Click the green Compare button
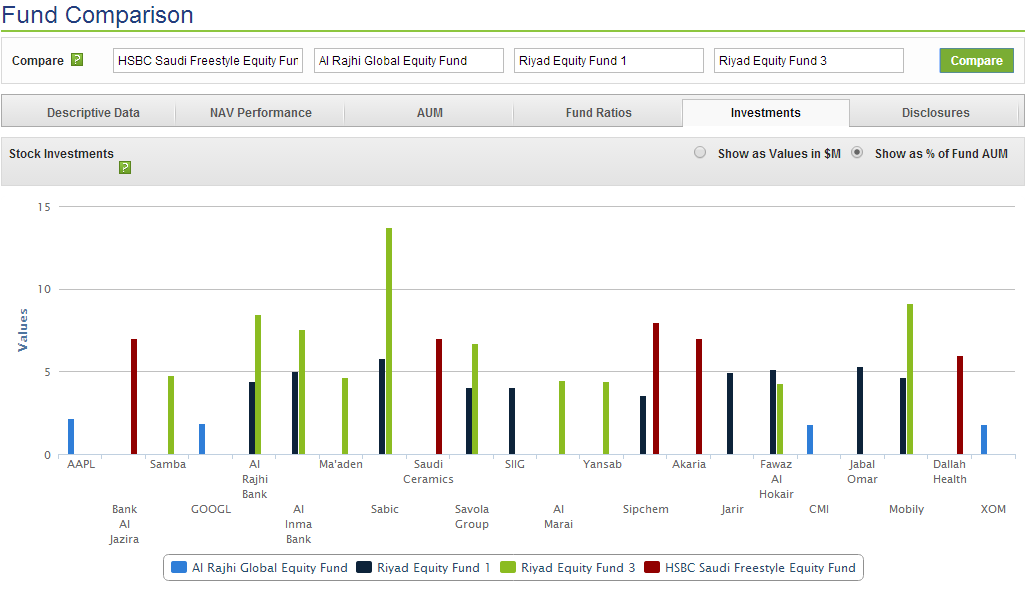 click(976, 60)
